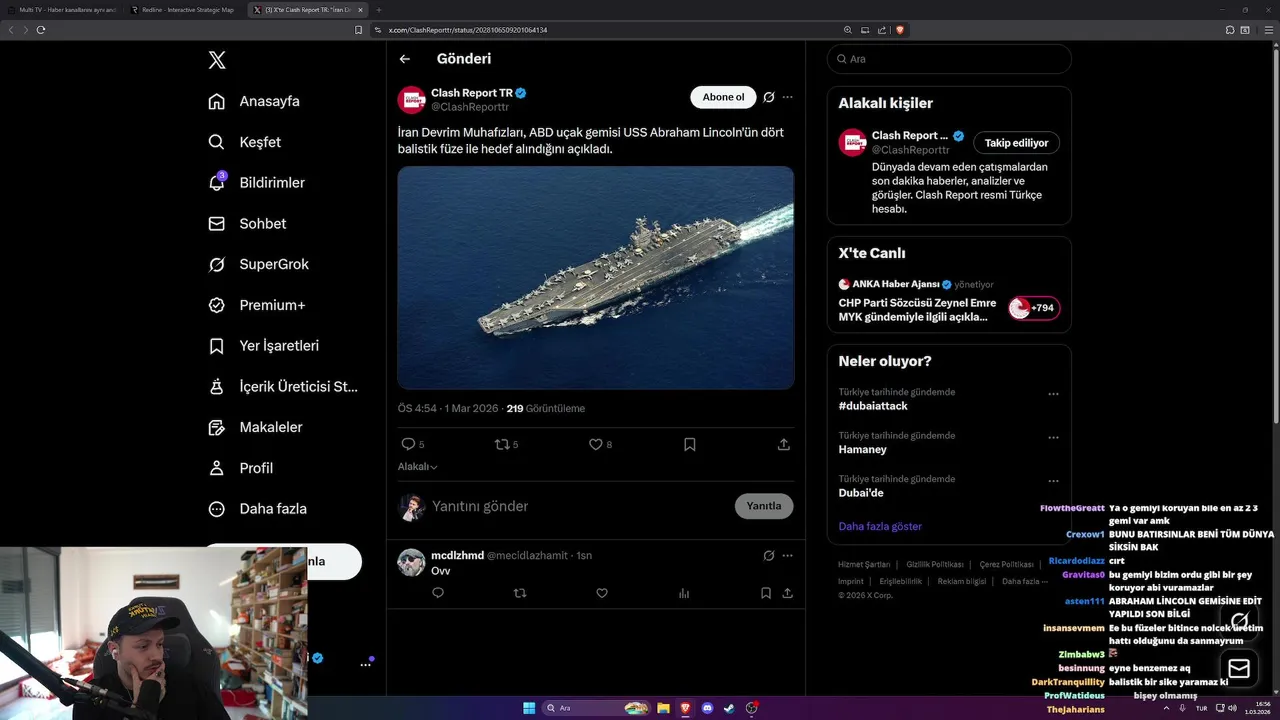
Task: Open messages floating envelope button
Action: [x=1239, y=669]
